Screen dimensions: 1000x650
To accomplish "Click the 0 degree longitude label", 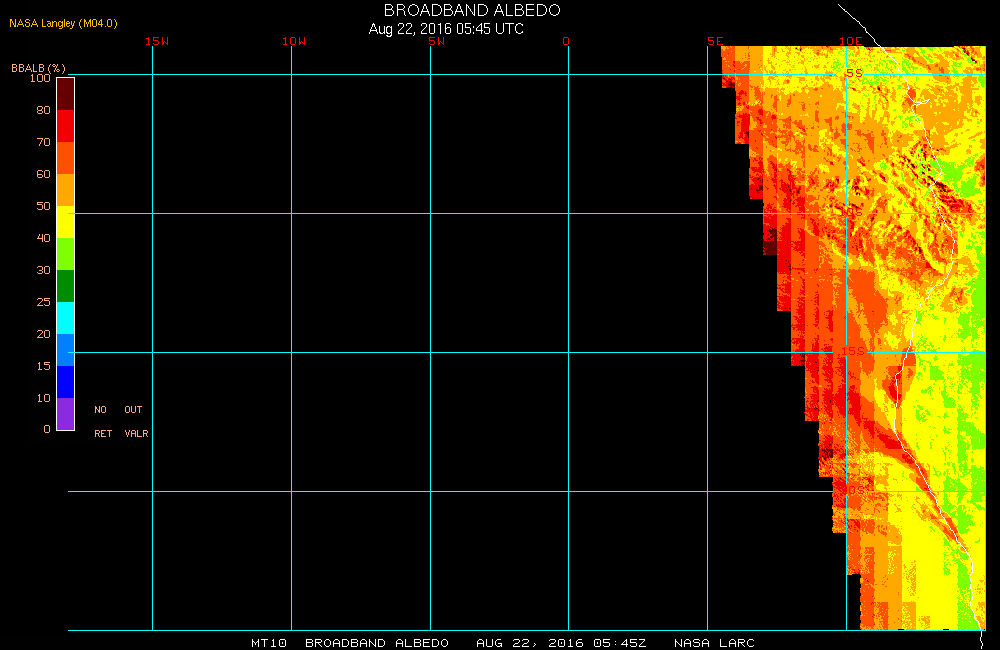I will (x=566, y=41).
